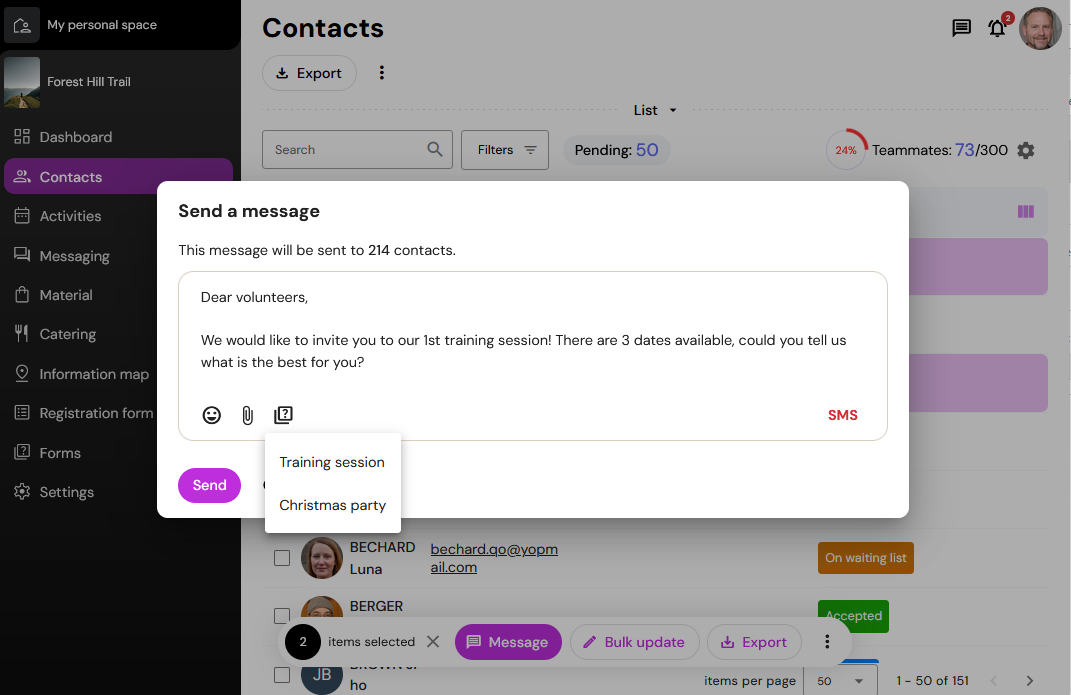Open teammates settings gear icon

click(1026, 150)
